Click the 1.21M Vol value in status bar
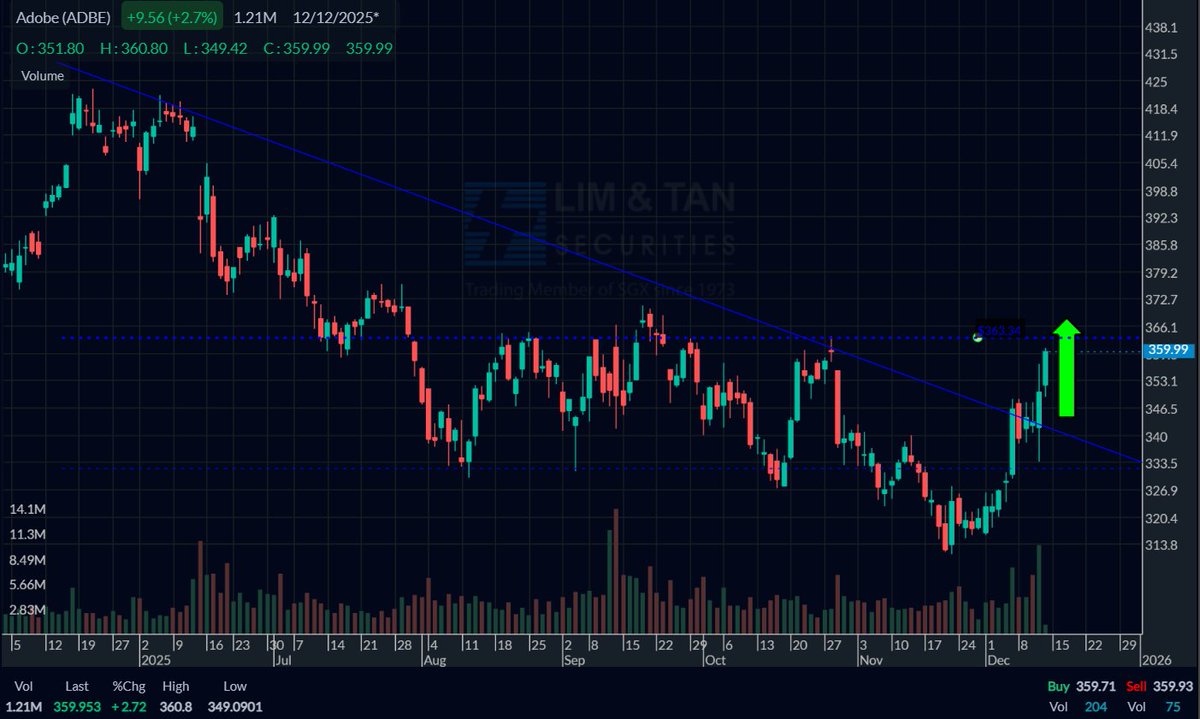Screen dimensions: 1200x719 [25, 706]
